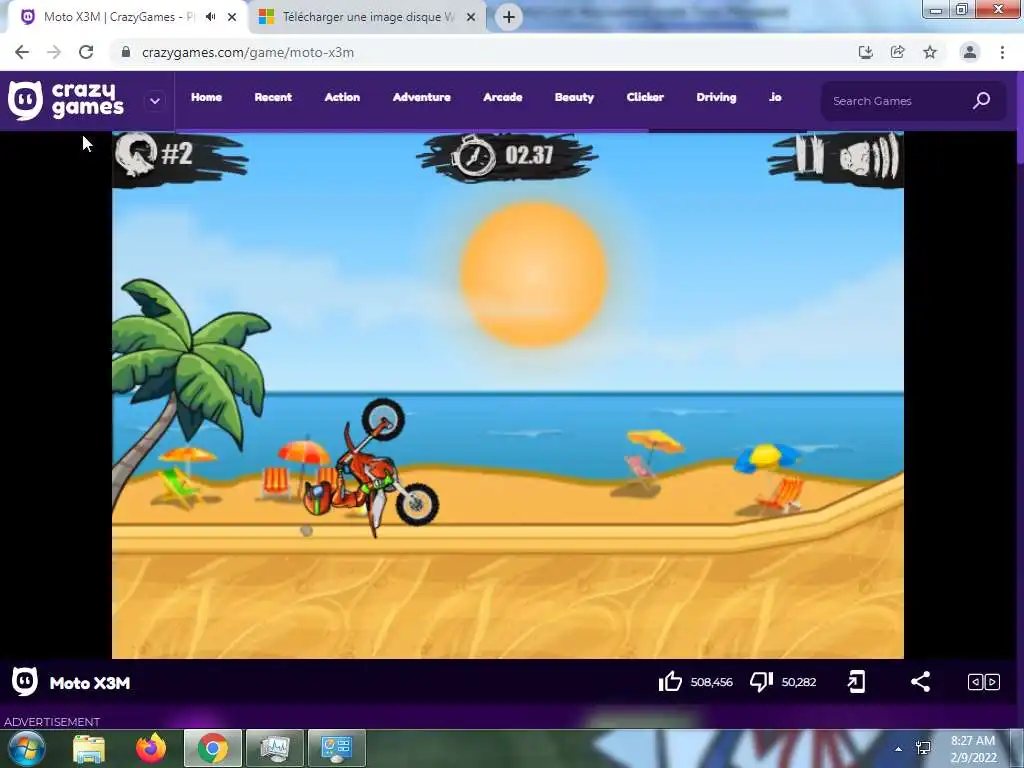
Task: Click the taskbar clock showing 8:27 AM
Action: [973, 749]
